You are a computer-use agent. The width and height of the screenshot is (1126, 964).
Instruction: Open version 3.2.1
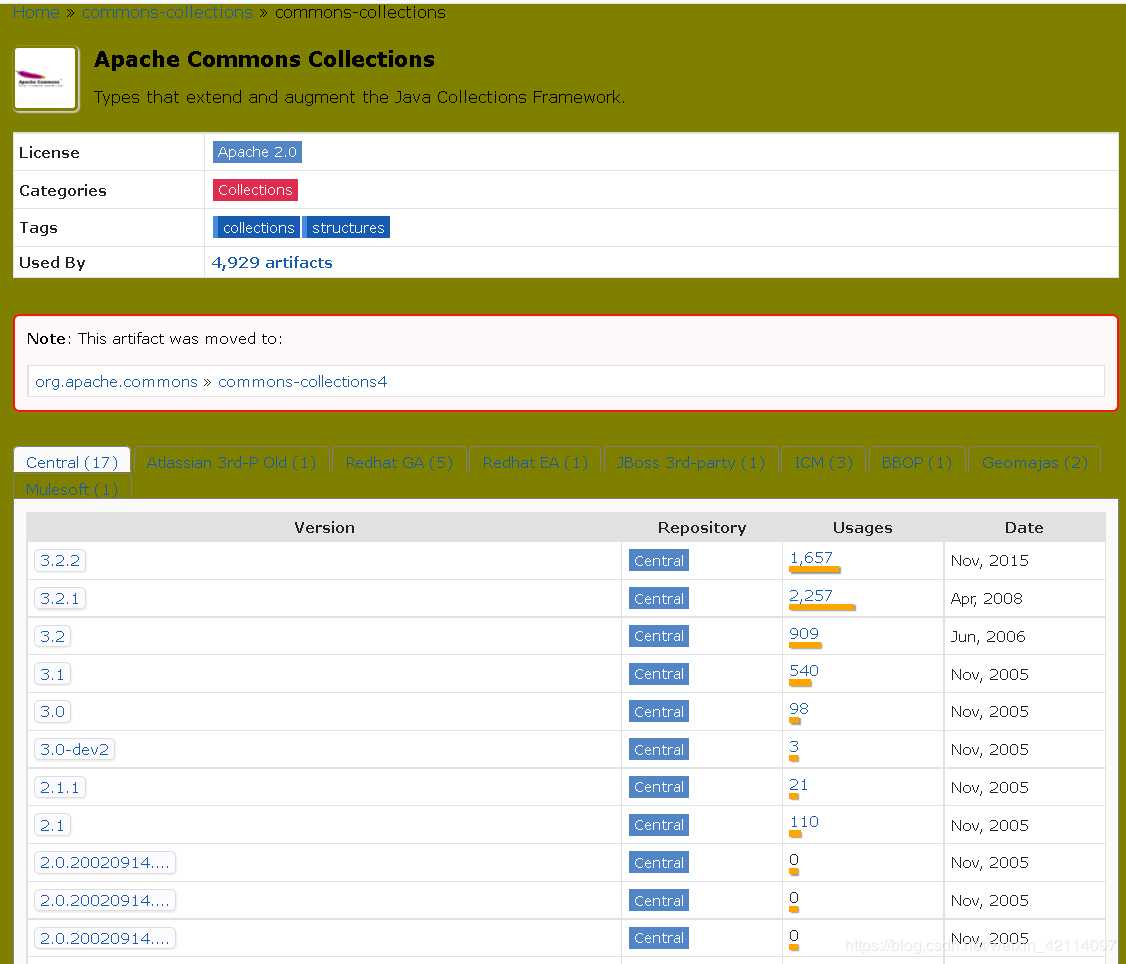(60, 598)
